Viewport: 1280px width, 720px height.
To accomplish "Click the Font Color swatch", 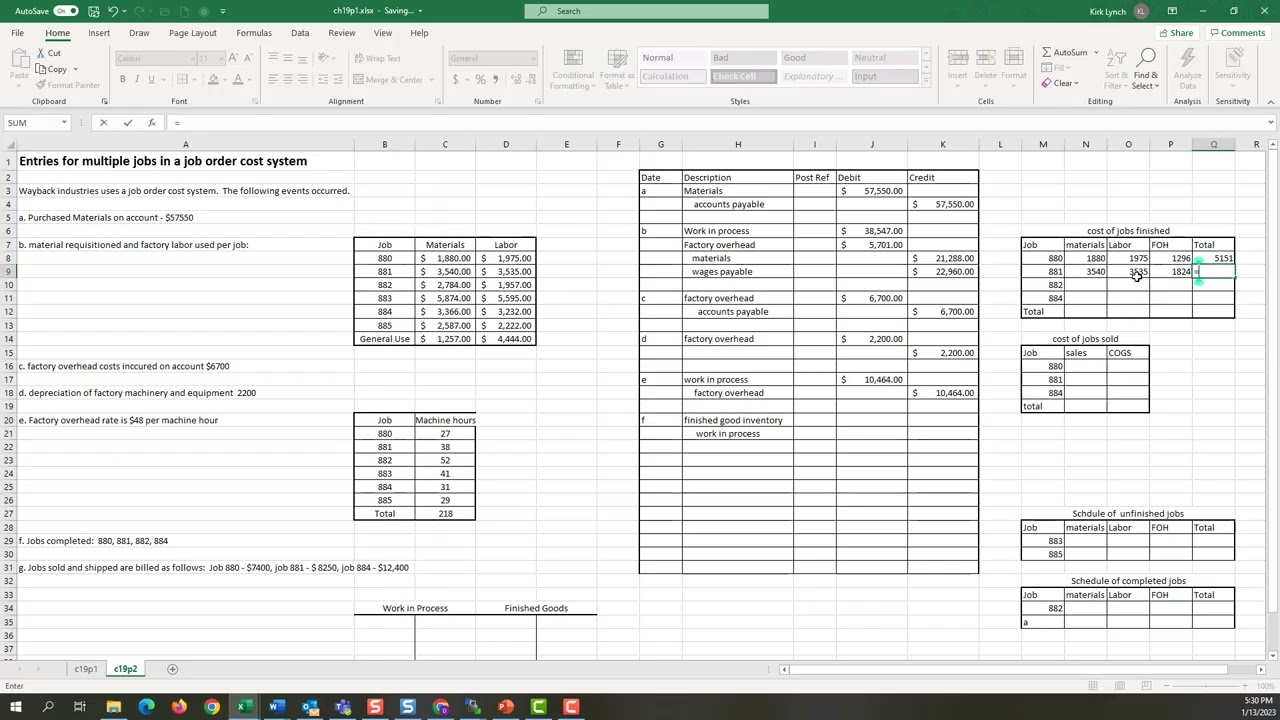I will pos(238,80).
